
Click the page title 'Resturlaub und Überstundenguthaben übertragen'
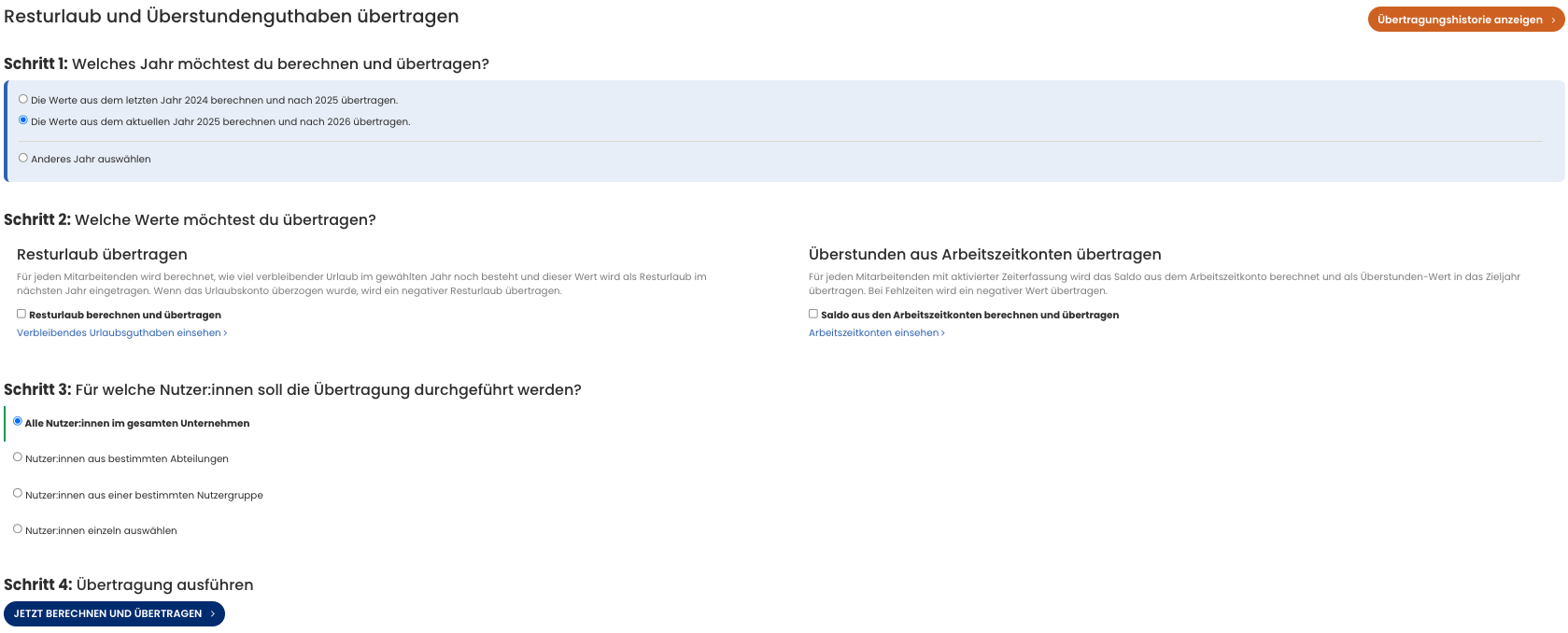pos(232,17)
